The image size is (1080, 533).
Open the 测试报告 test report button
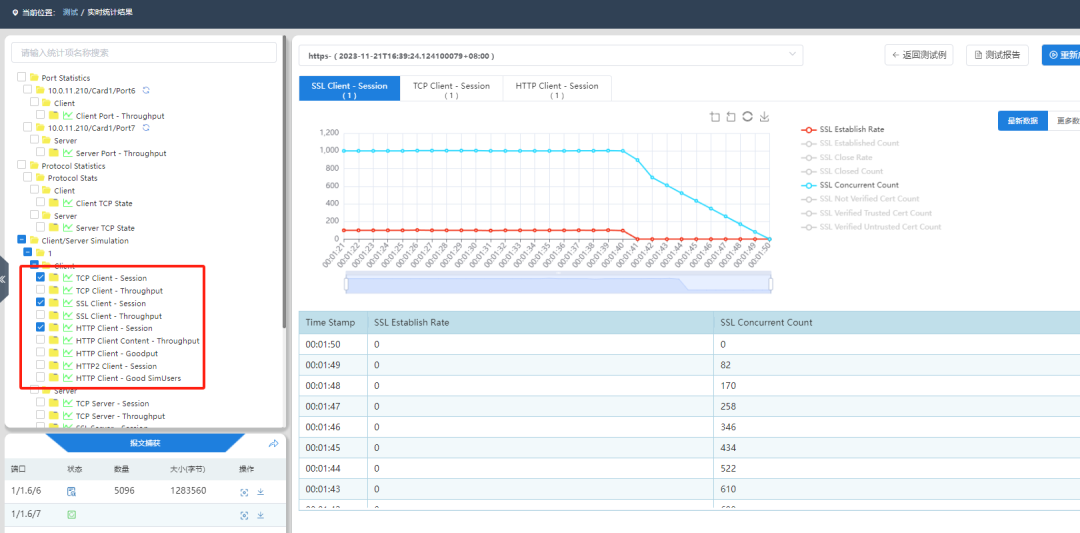(997, 56)
